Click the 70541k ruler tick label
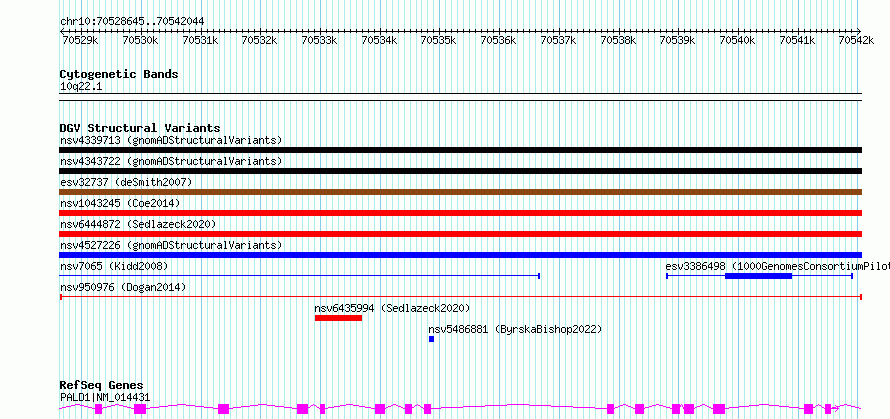This screenshot has height=419, width=890. pyautogui.click(x=797, y=40)
